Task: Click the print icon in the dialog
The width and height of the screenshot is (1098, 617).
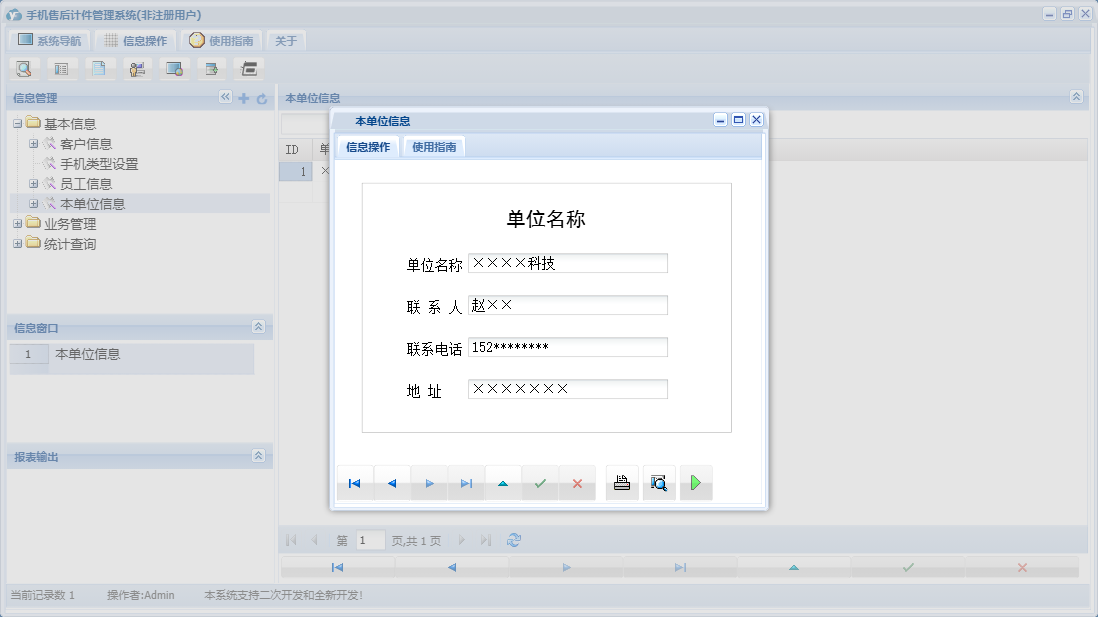Action: click(x=621, y=483)
